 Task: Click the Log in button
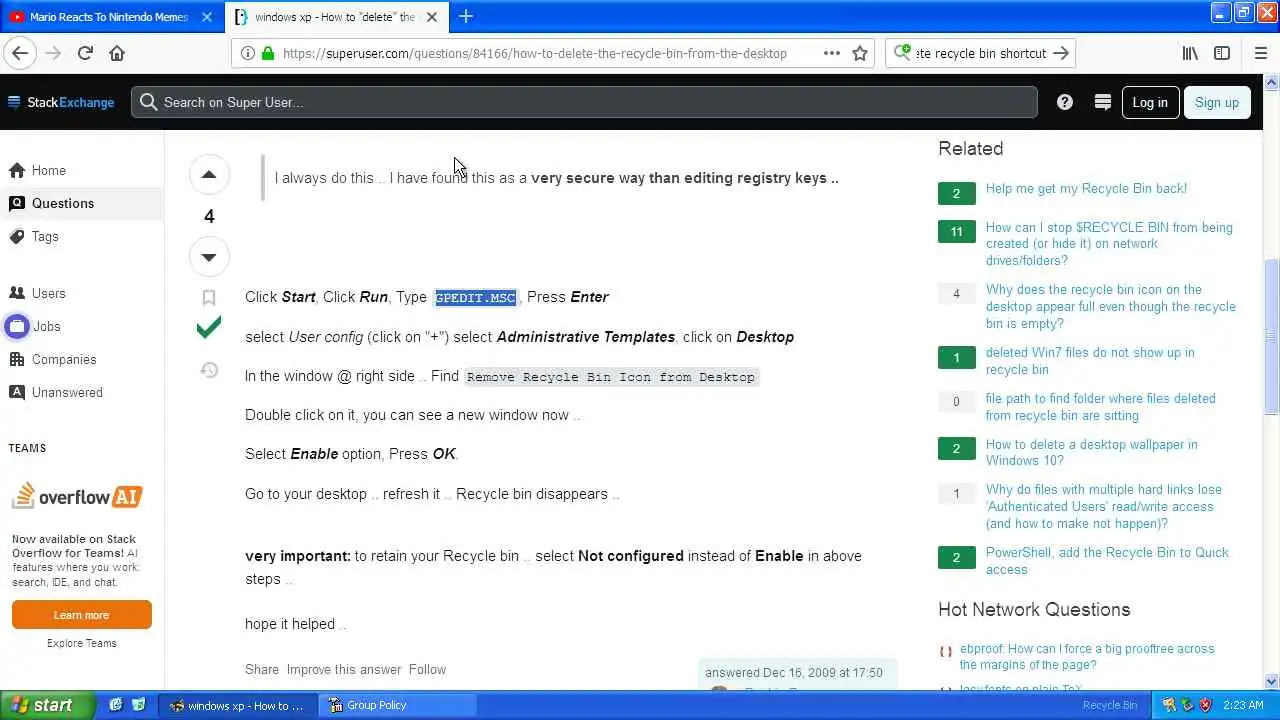pos(1150,102)
